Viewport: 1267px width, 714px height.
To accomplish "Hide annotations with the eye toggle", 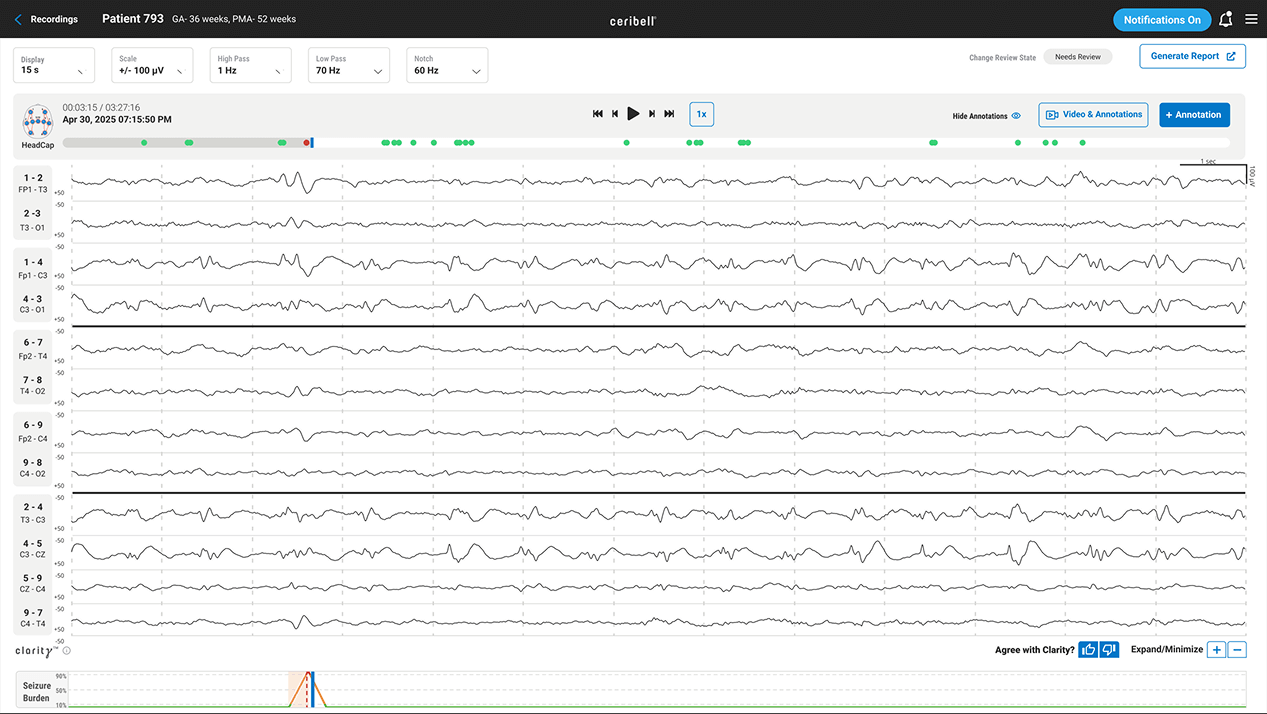I will [1016, 116].
